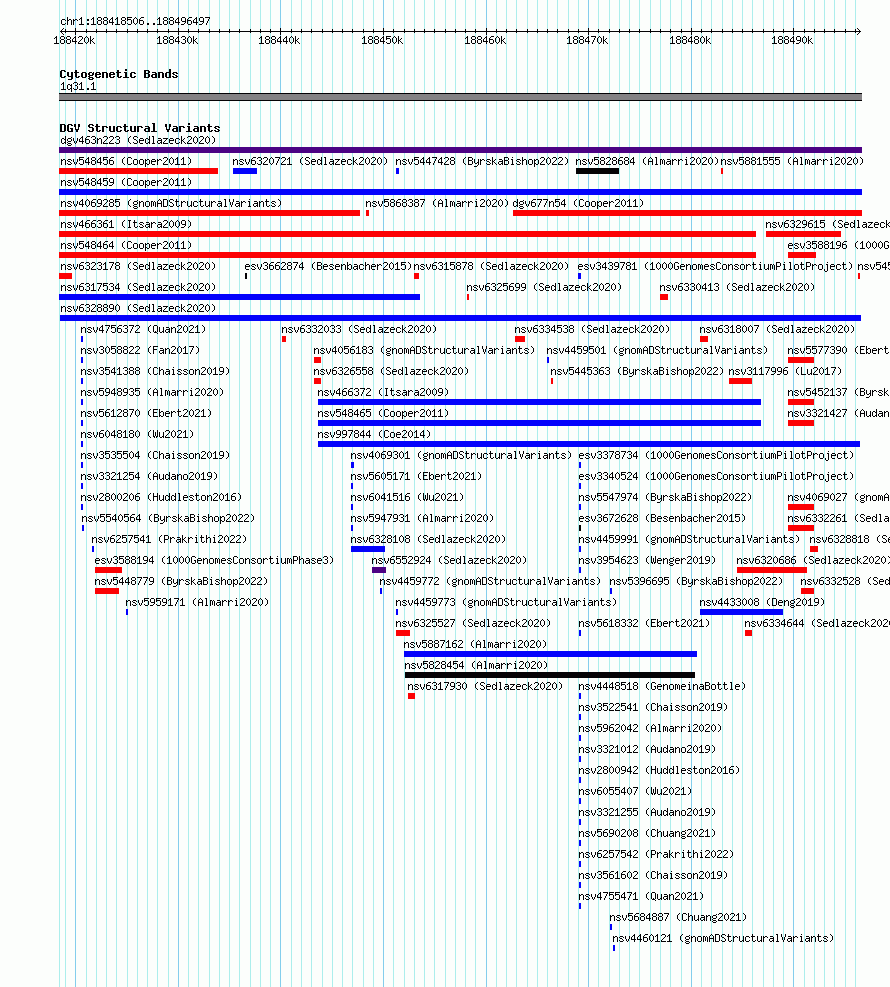
Task: Click the nsv4460121 (gnomADStructuralVariants) label
Action: click(723, 938)
